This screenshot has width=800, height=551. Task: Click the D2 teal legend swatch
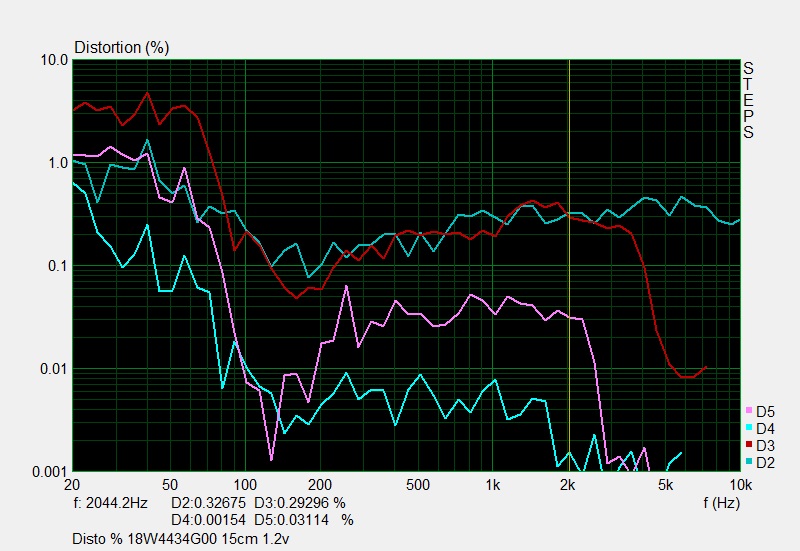748,461
